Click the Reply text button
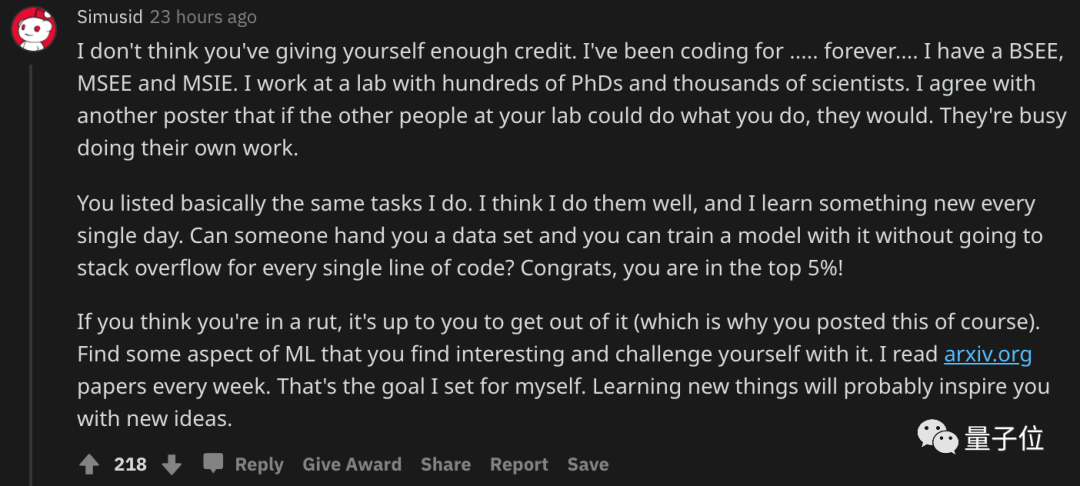Screen dimensions: 1080x486 tap(259, 465)
